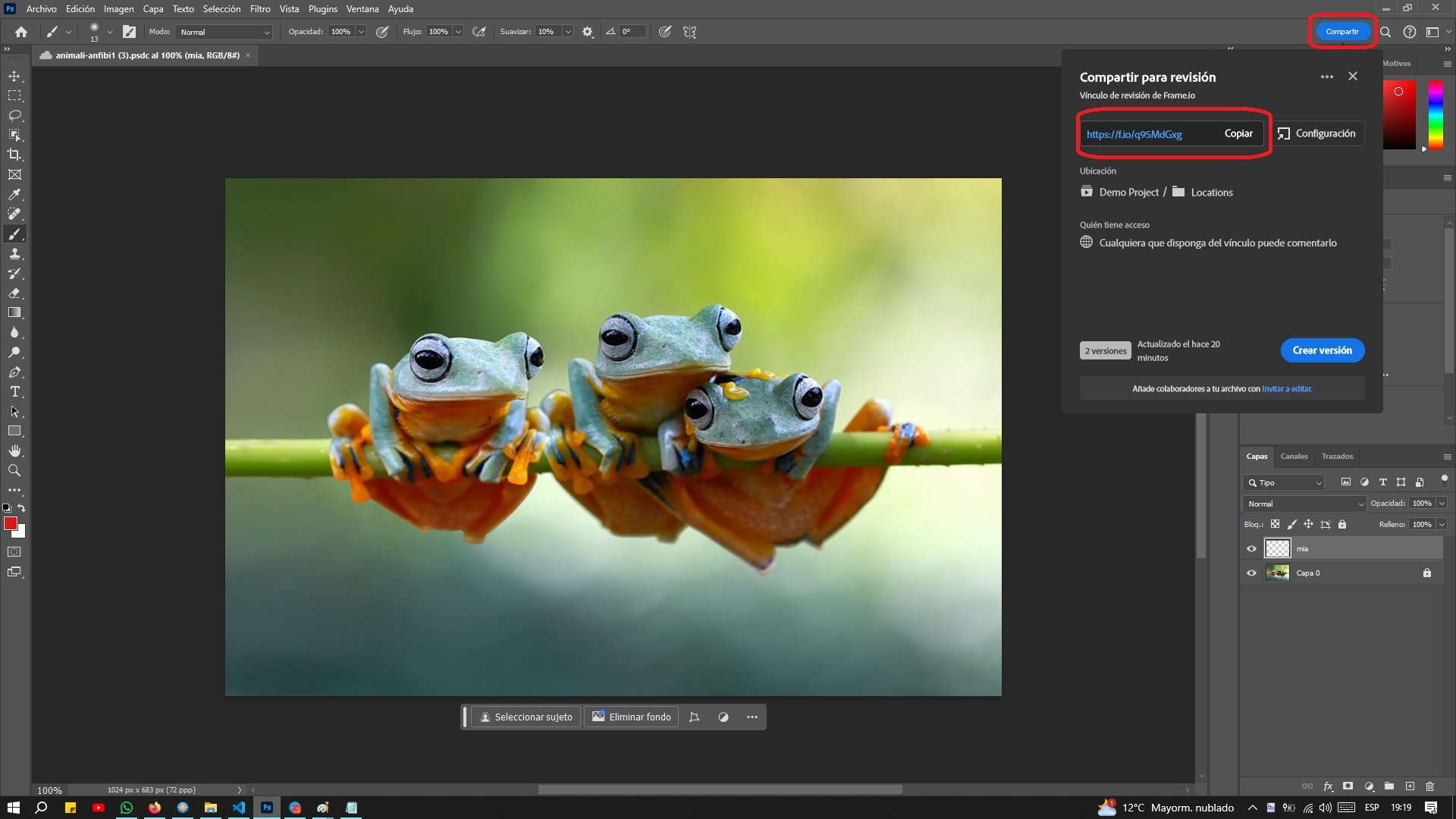
Task: Open the Search icon at top right
Action: click(1385, 32)
